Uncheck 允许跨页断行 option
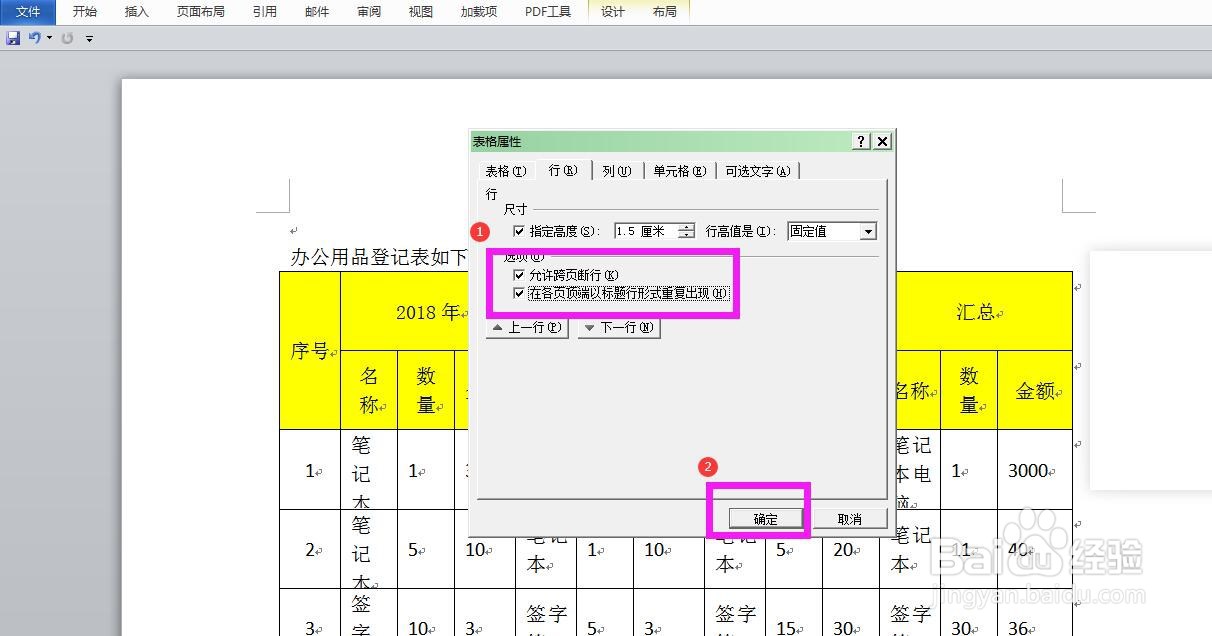This screenshot has width=1212, height=636. tap(520, 275)
